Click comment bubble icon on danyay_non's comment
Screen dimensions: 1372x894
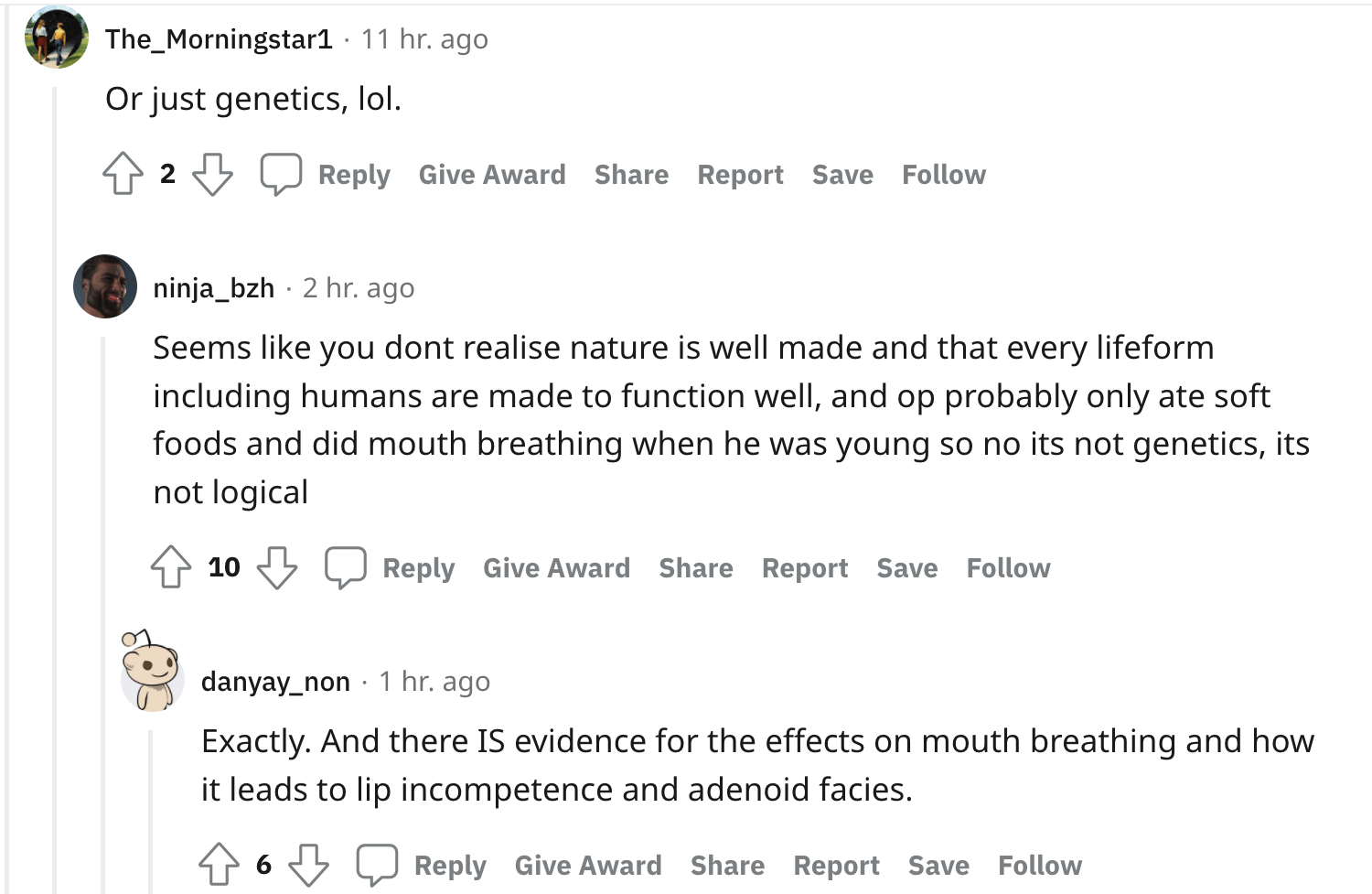point(377,865)
